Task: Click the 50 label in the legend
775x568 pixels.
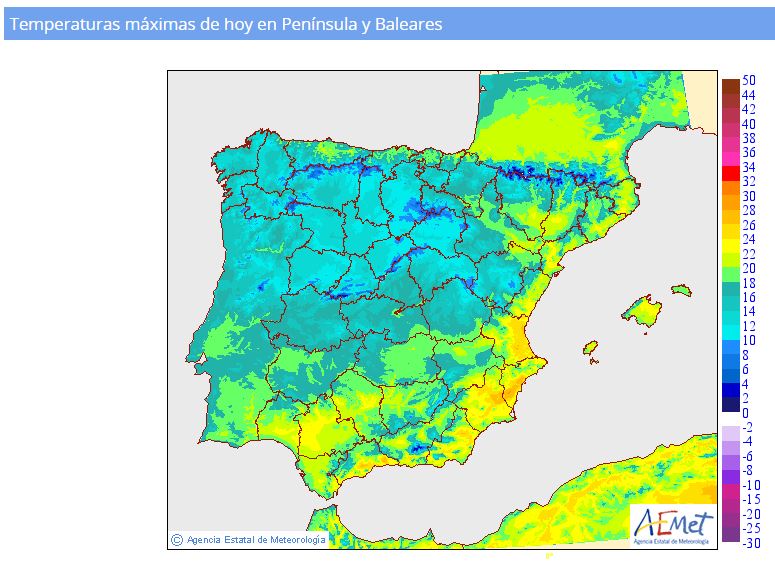Action: click(749, 79)
